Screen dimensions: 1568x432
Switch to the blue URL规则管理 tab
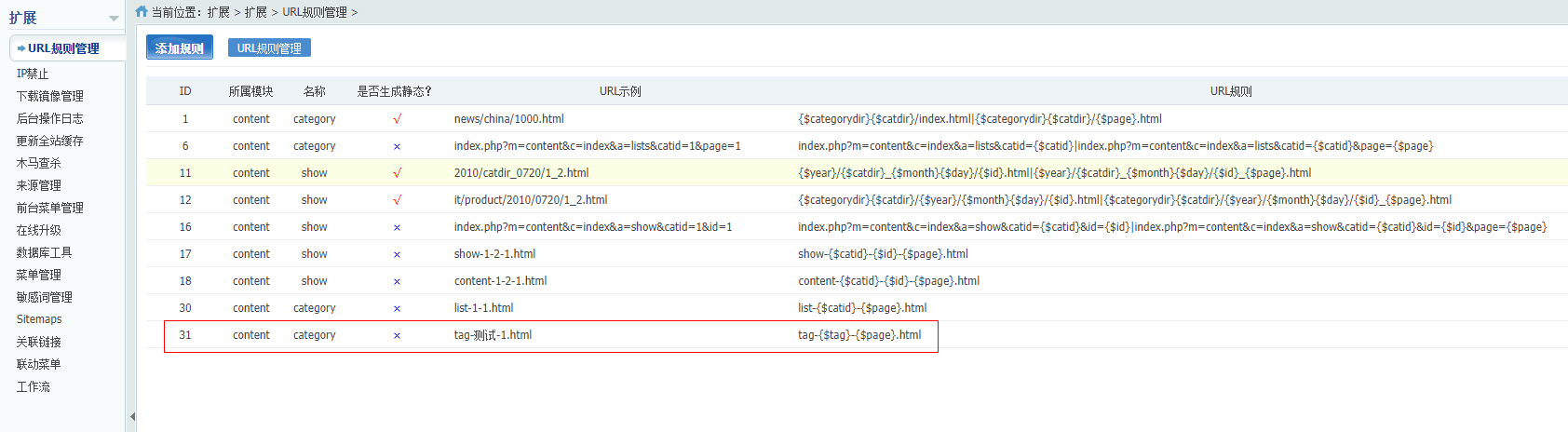[269, 48]
